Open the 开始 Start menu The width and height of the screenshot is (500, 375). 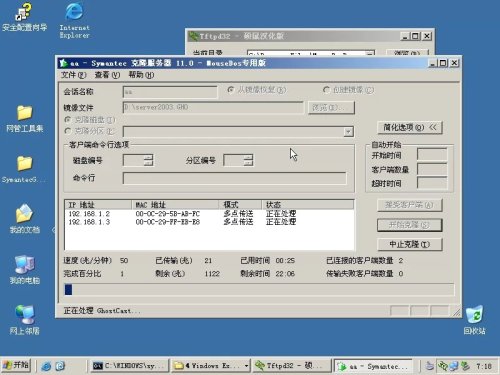(x=16, y=365)
